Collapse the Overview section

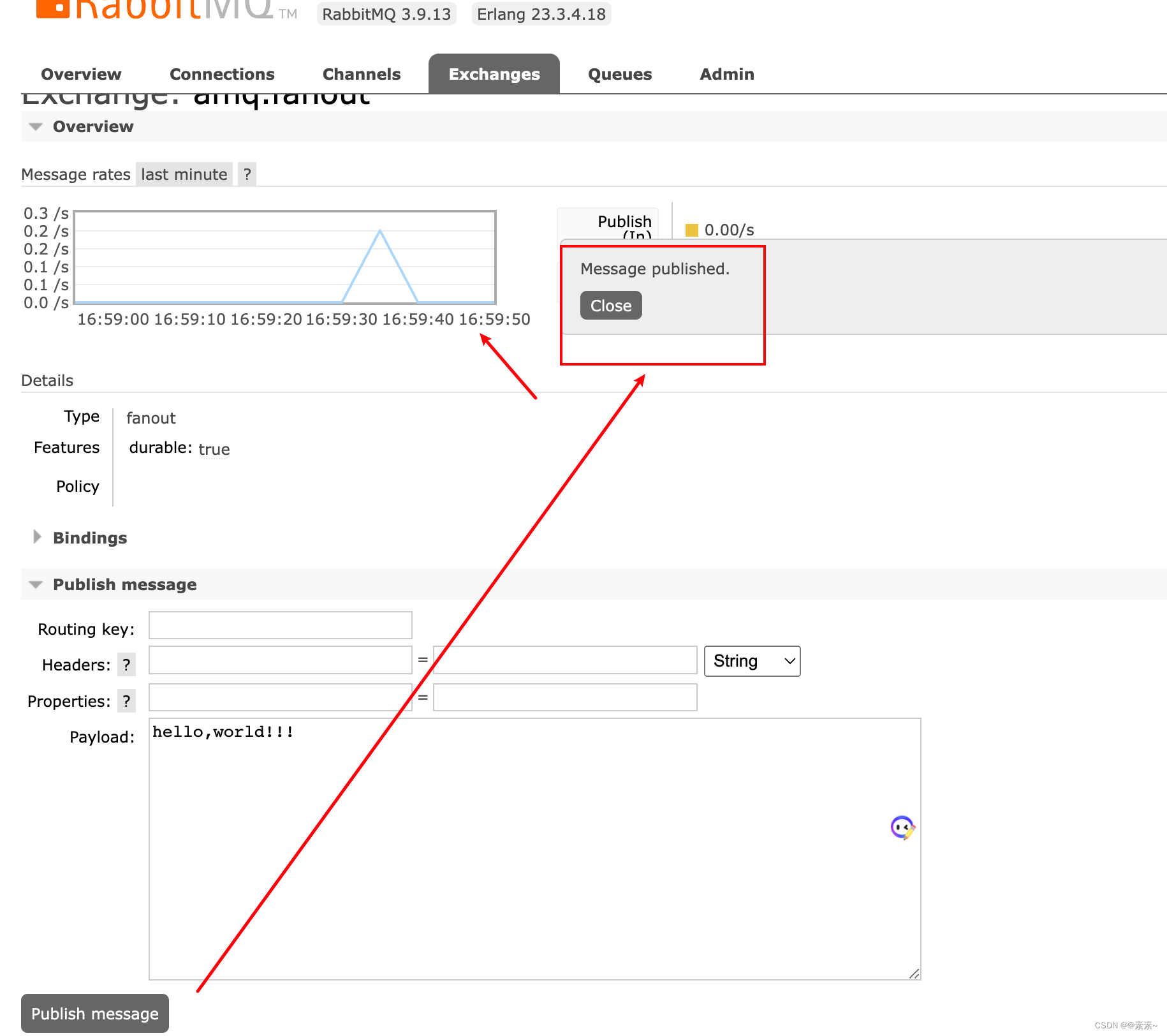point(93,126)
